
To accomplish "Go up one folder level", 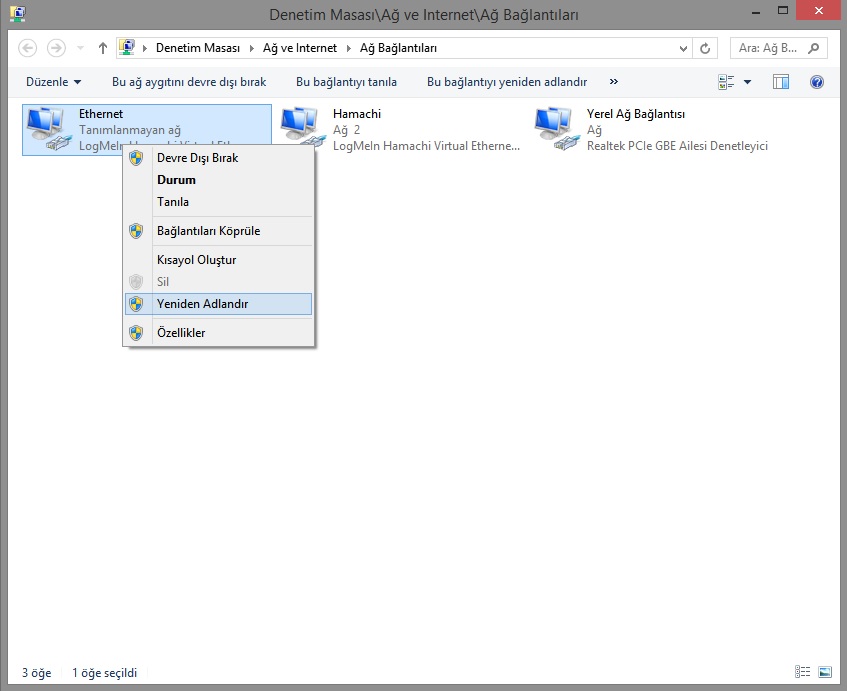I will click(103, 48).
